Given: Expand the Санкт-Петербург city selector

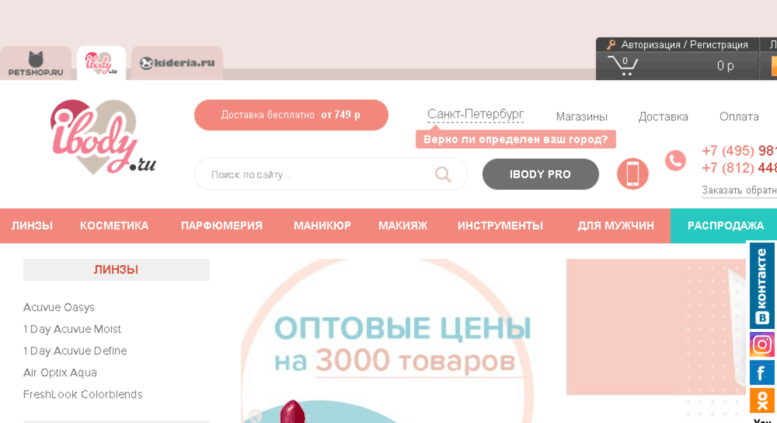Looking at the screenshot, I should point(475,115).
